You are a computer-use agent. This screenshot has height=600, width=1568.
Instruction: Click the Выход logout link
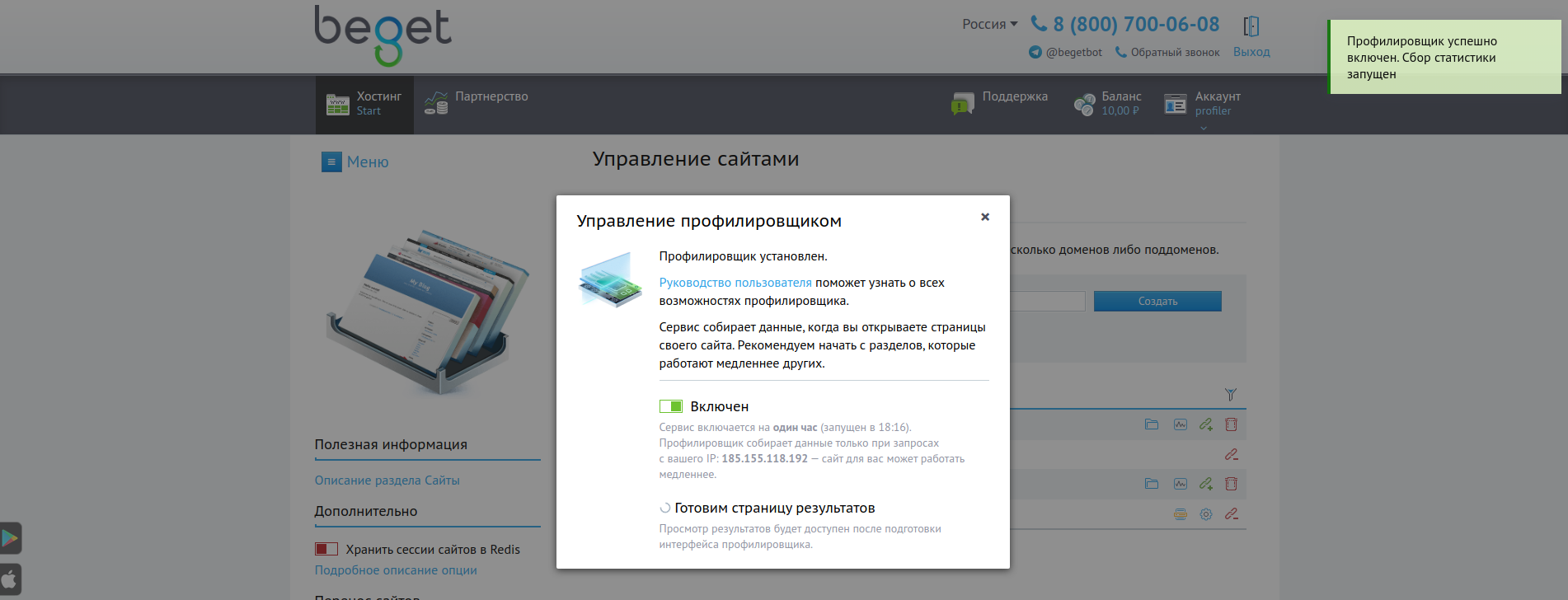coord(1251,52)
